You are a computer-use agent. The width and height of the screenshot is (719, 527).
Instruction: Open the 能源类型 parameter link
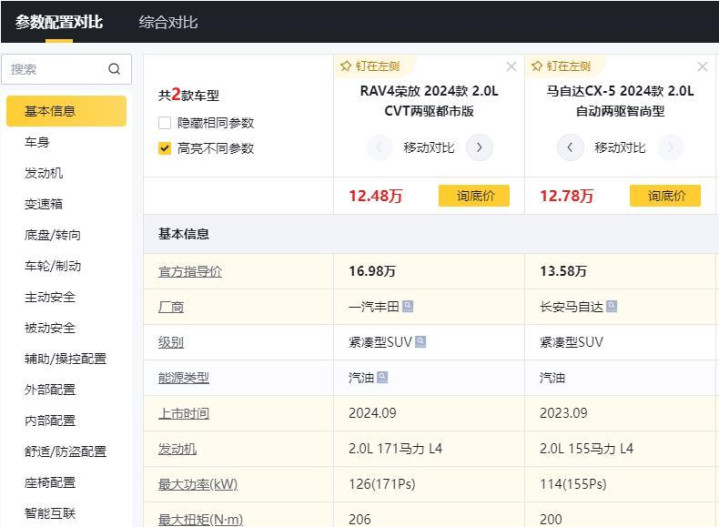(183, 377)
